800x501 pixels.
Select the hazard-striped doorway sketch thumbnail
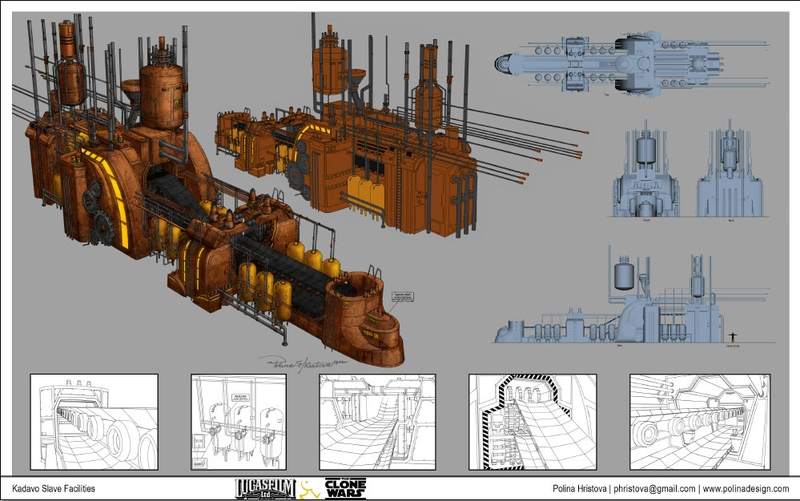(533, 422)
